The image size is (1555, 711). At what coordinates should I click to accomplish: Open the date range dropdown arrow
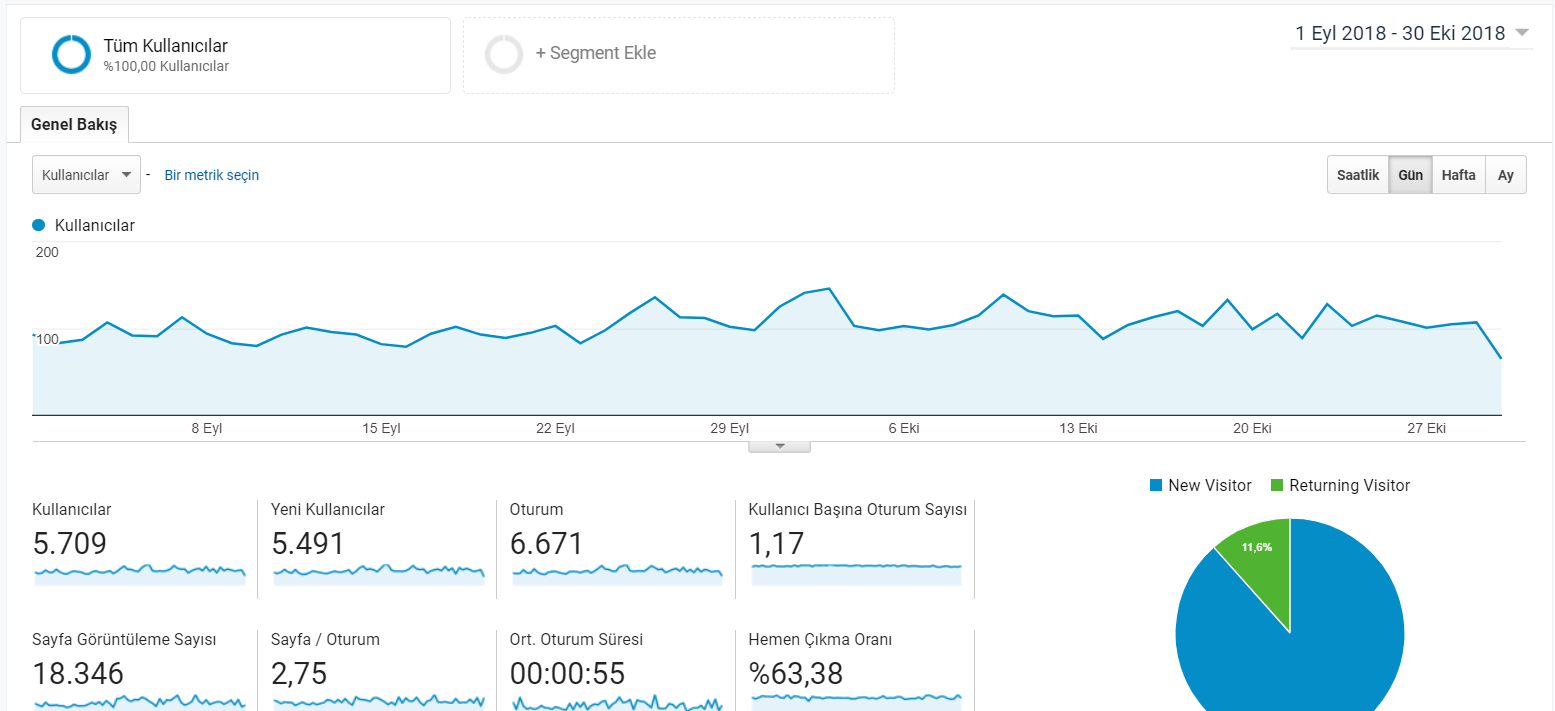tap(1522, 33)
